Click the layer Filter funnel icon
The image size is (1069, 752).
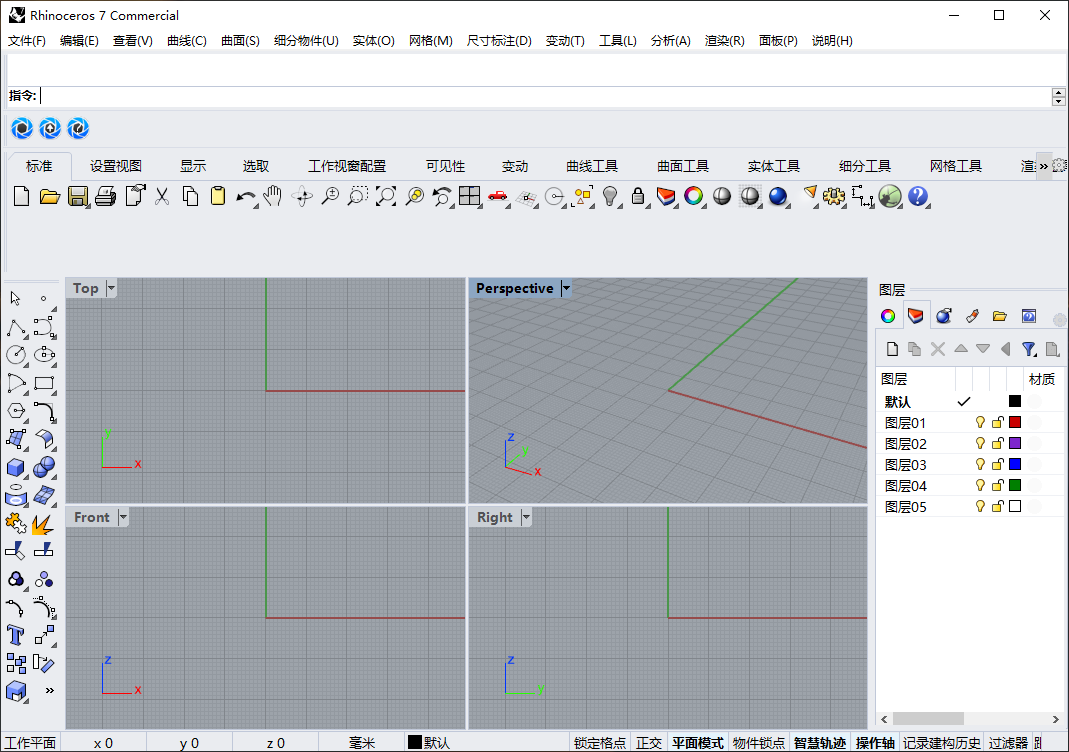click(1029, 349)
